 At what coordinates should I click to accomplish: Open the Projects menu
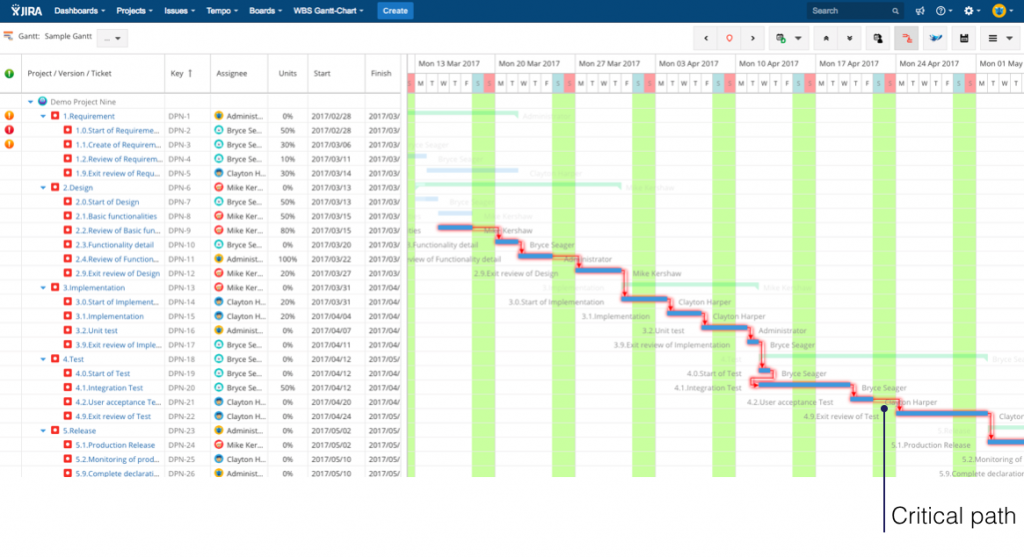click(134, 10)
